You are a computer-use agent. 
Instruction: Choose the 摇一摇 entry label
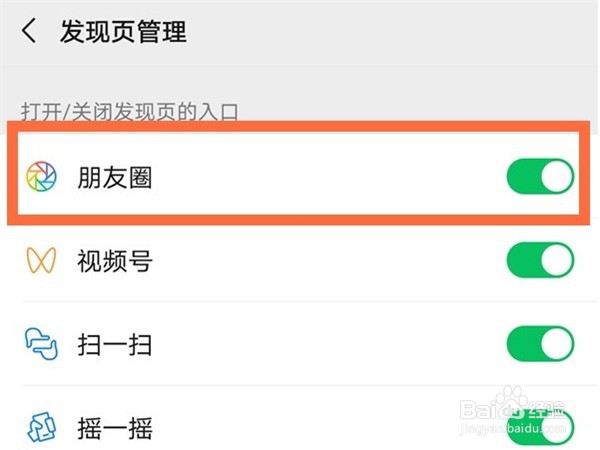tap(114, 428)
